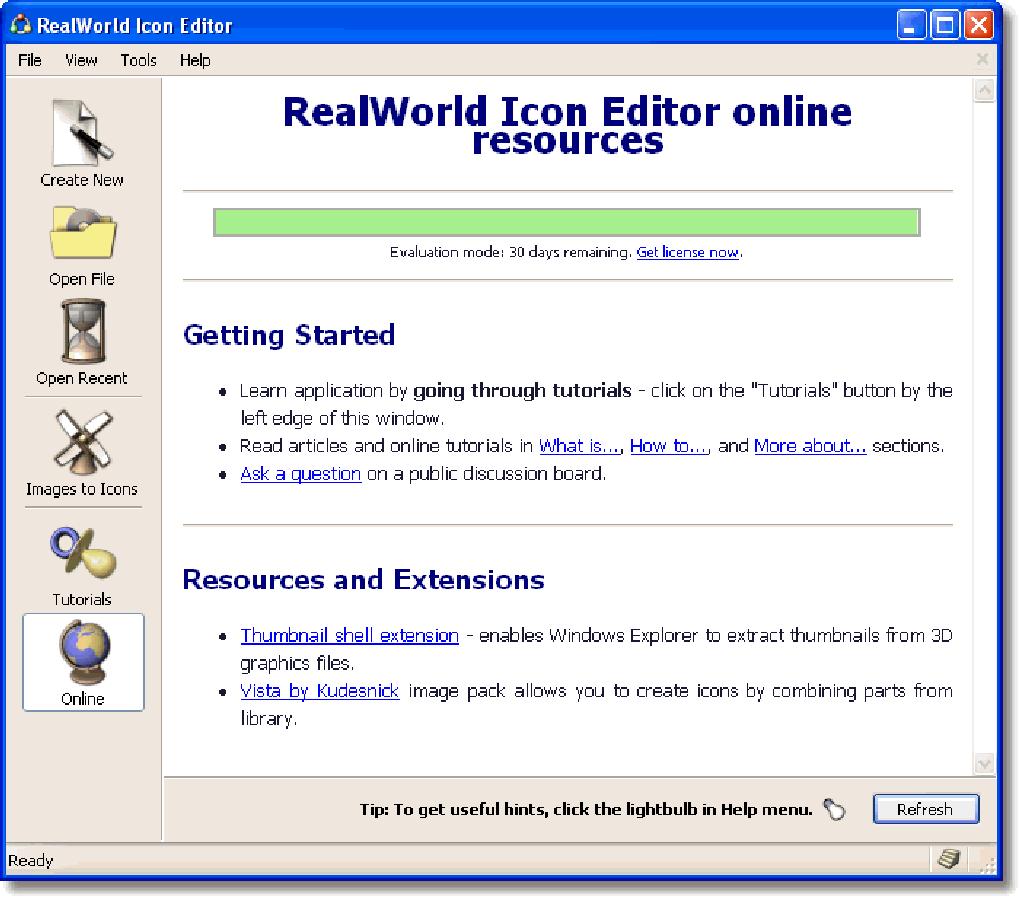Image resolution: width=1020 pixels, height=898 pixels.
Task: Click the status bar stacked pages icon
Action: 949,859
